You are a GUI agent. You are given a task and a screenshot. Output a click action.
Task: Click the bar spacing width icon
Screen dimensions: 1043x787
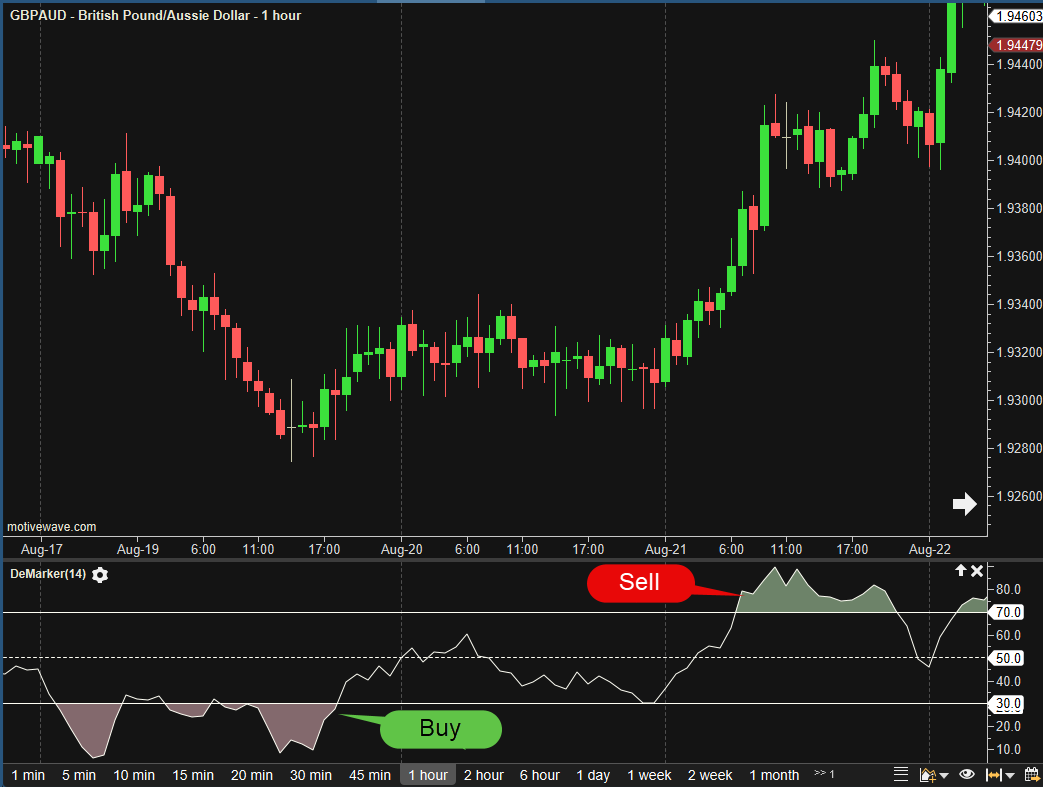pos(993,775)
